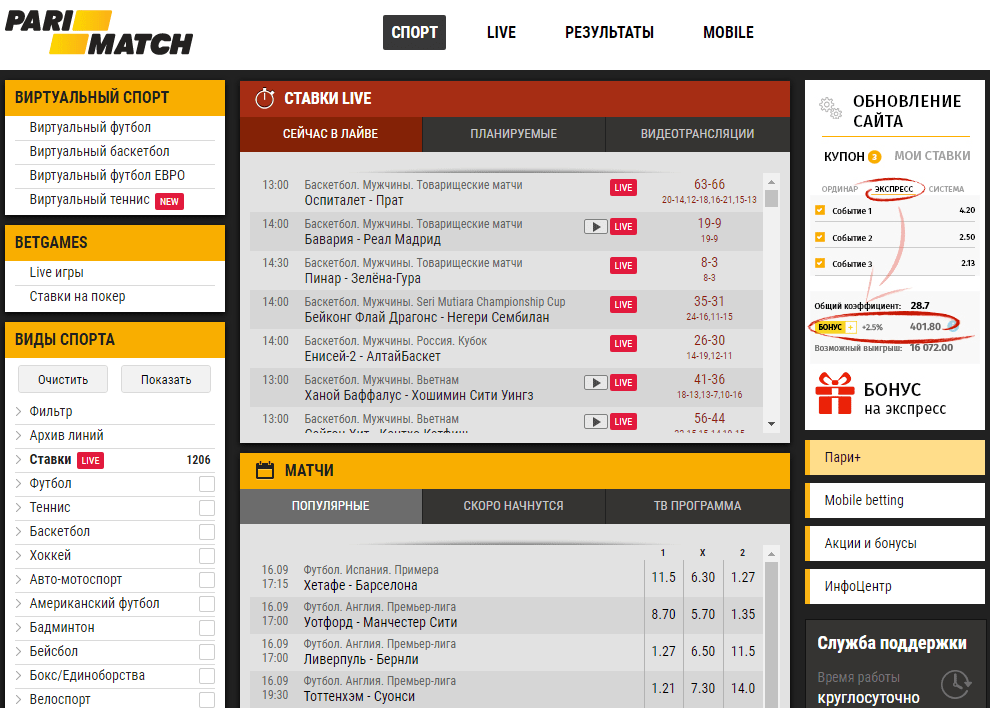Expand the Баскетбол category arrow
Viewport: 990px width, 708px height.
click(x=19, y=531)
